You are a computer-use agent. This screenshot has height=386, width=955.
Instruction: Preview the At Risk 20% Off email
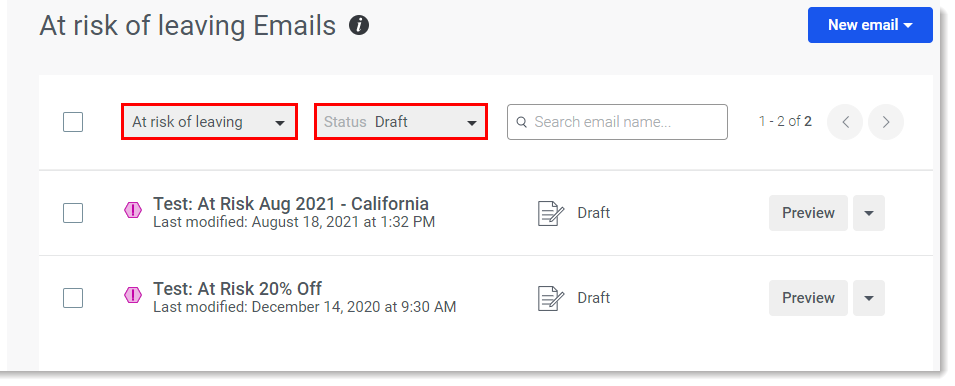point(808,298)
